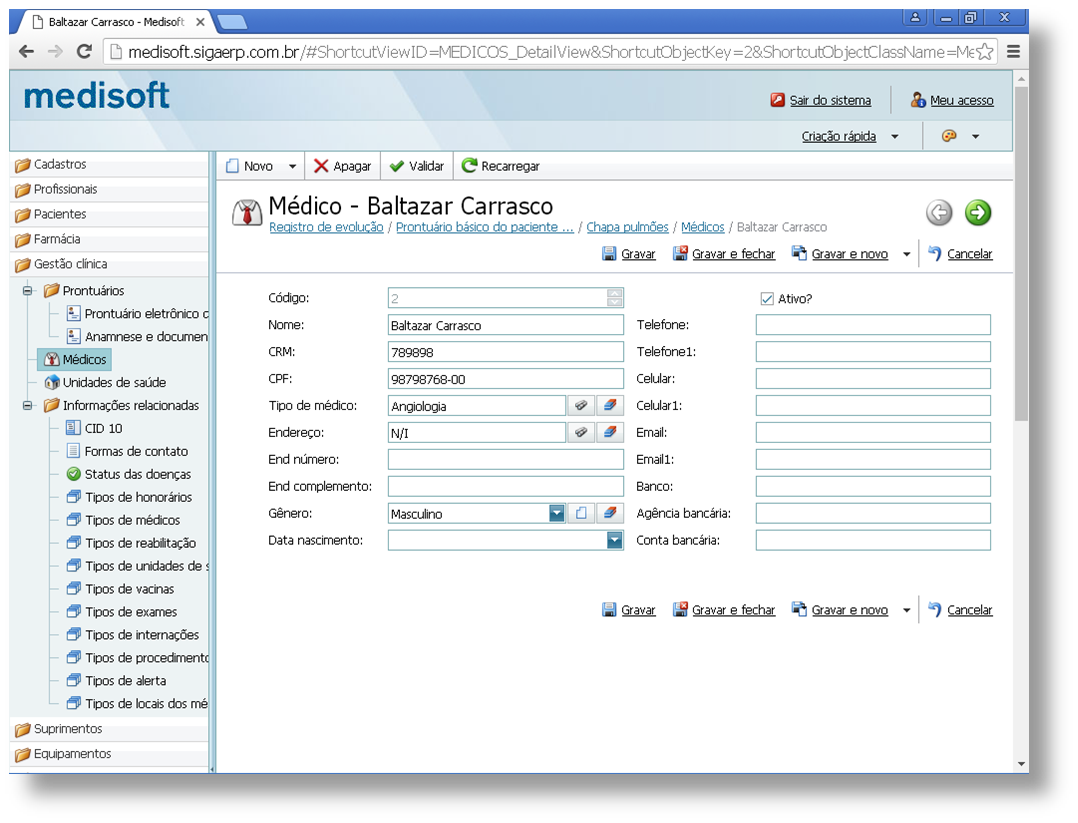Open Pacientes navigation group
Screen dimensions: 1078x823
(110, 215)
